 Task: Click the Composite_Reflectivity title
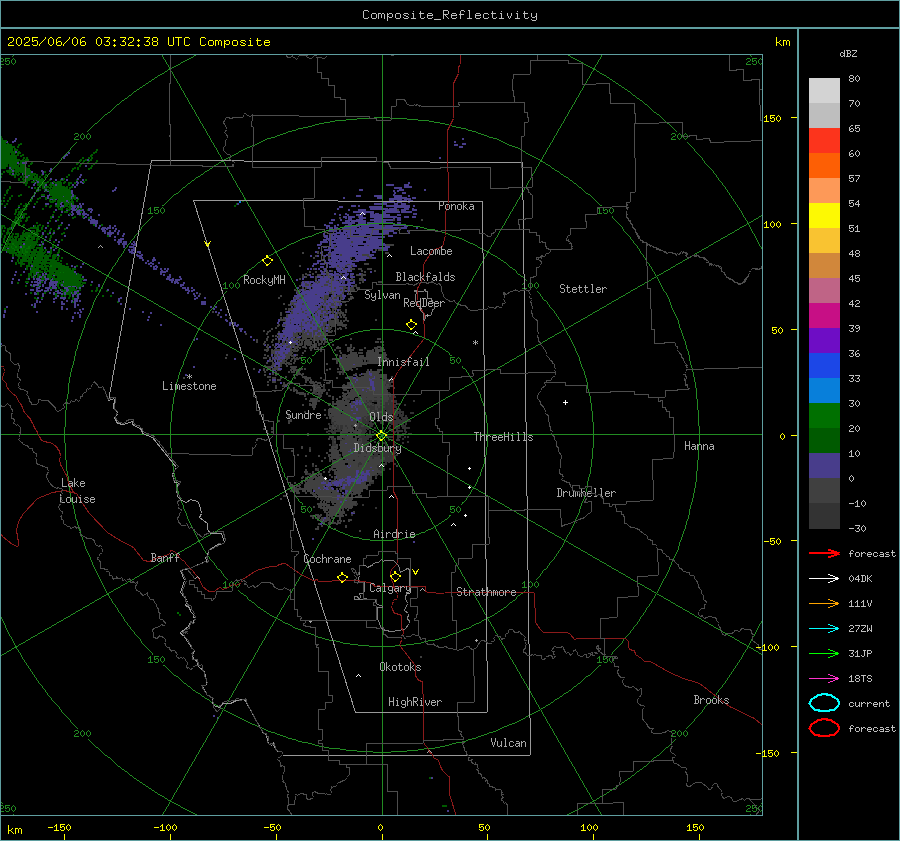[x=449, y=15]
